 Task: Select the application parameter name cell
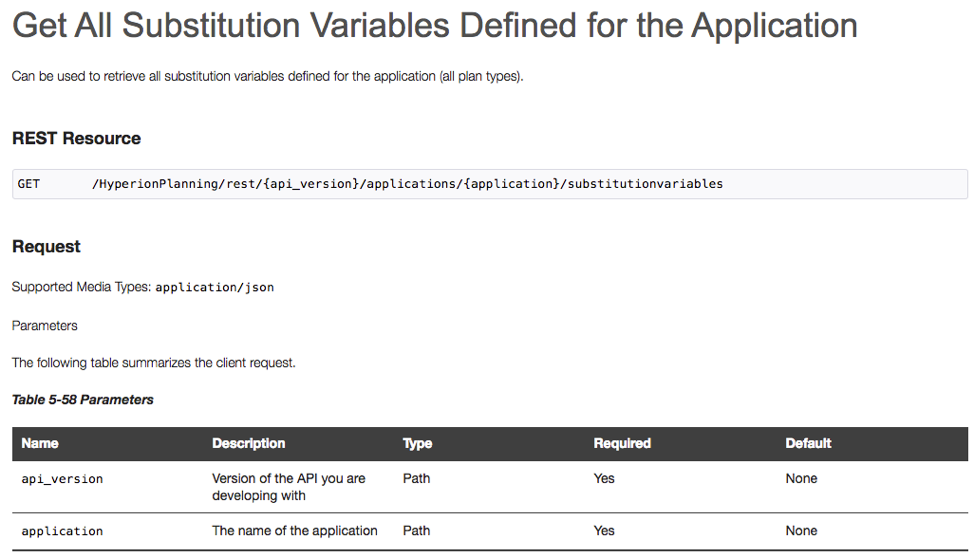tap(62, 531)
